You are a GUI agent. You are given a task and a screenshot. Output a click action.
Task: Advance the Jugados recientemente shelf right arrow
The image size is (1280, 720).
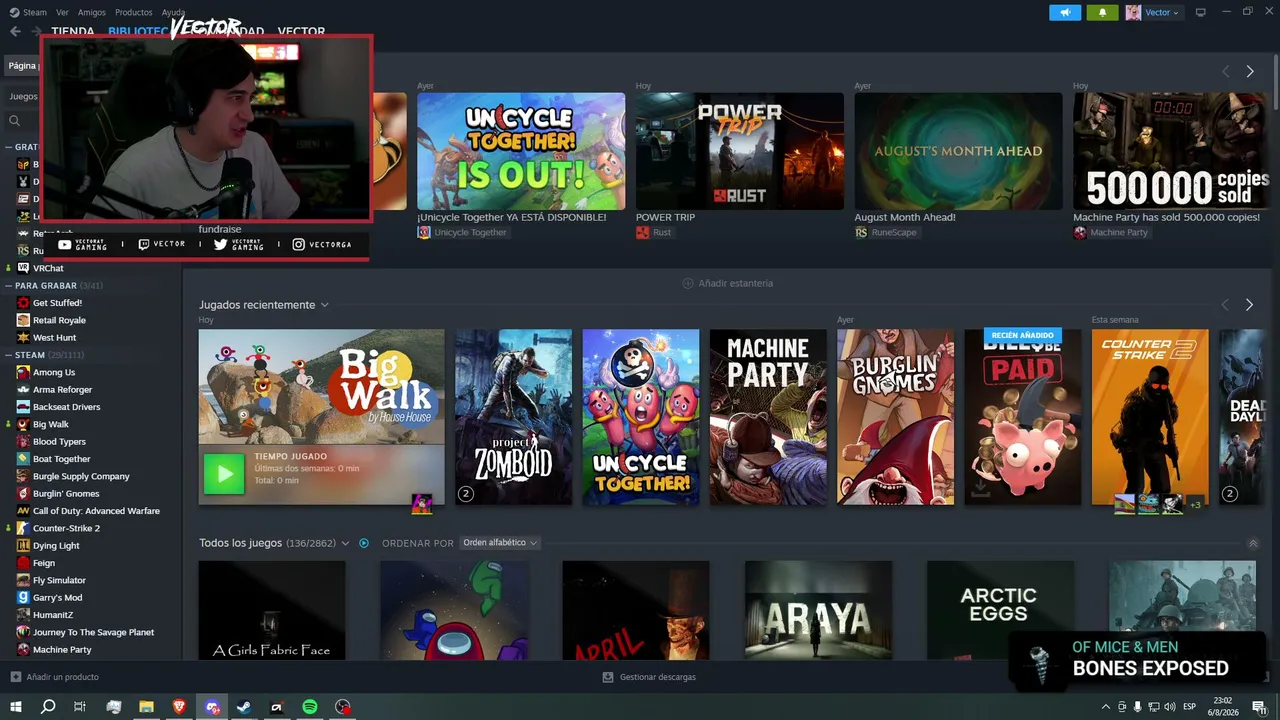(1249, 305)
